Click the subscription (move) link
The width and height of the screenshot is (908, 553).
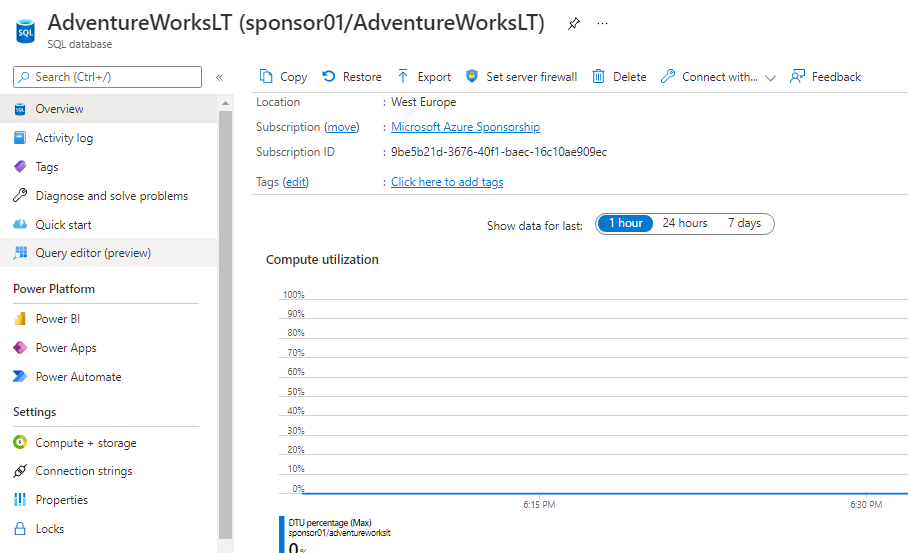(342, 127)
